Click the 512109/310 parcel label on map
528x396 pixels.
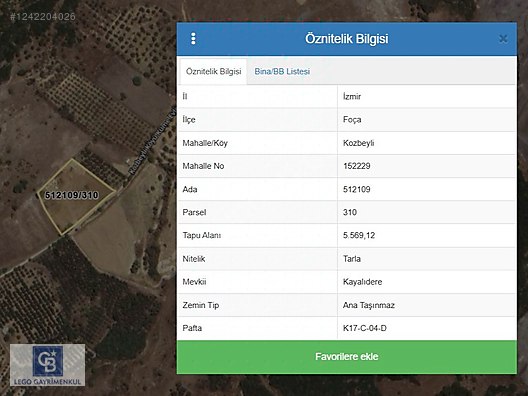(72, 195)
